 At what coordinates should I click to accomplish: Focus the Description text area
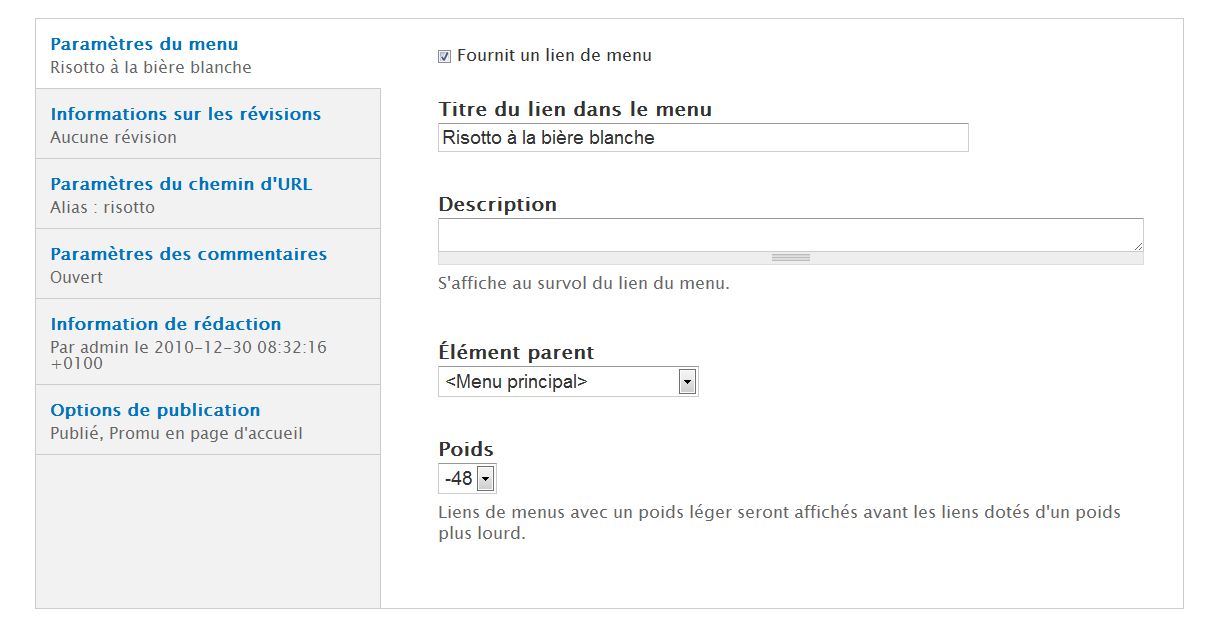click(789, 234)
